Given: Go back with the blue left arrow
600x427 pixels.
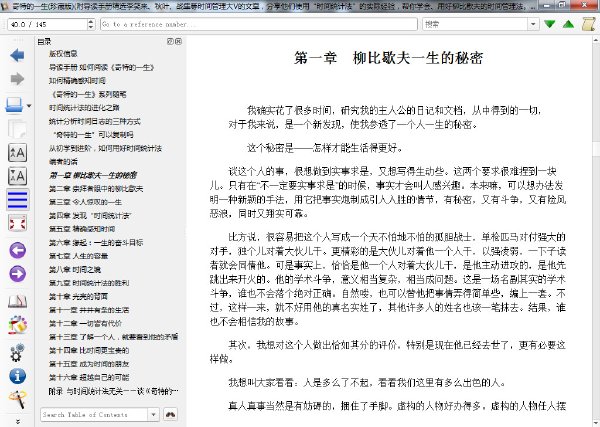Looking at the screenshot, I should click(17, 55).
